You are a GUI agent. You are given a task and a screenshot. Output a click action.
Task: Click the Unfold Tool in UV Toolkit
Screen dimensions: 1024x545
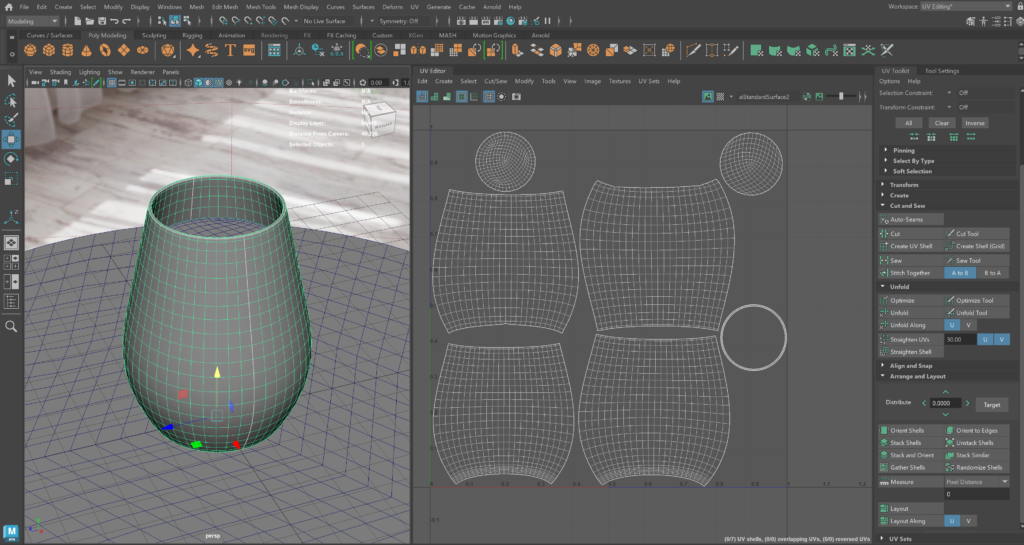pos(977,313)
